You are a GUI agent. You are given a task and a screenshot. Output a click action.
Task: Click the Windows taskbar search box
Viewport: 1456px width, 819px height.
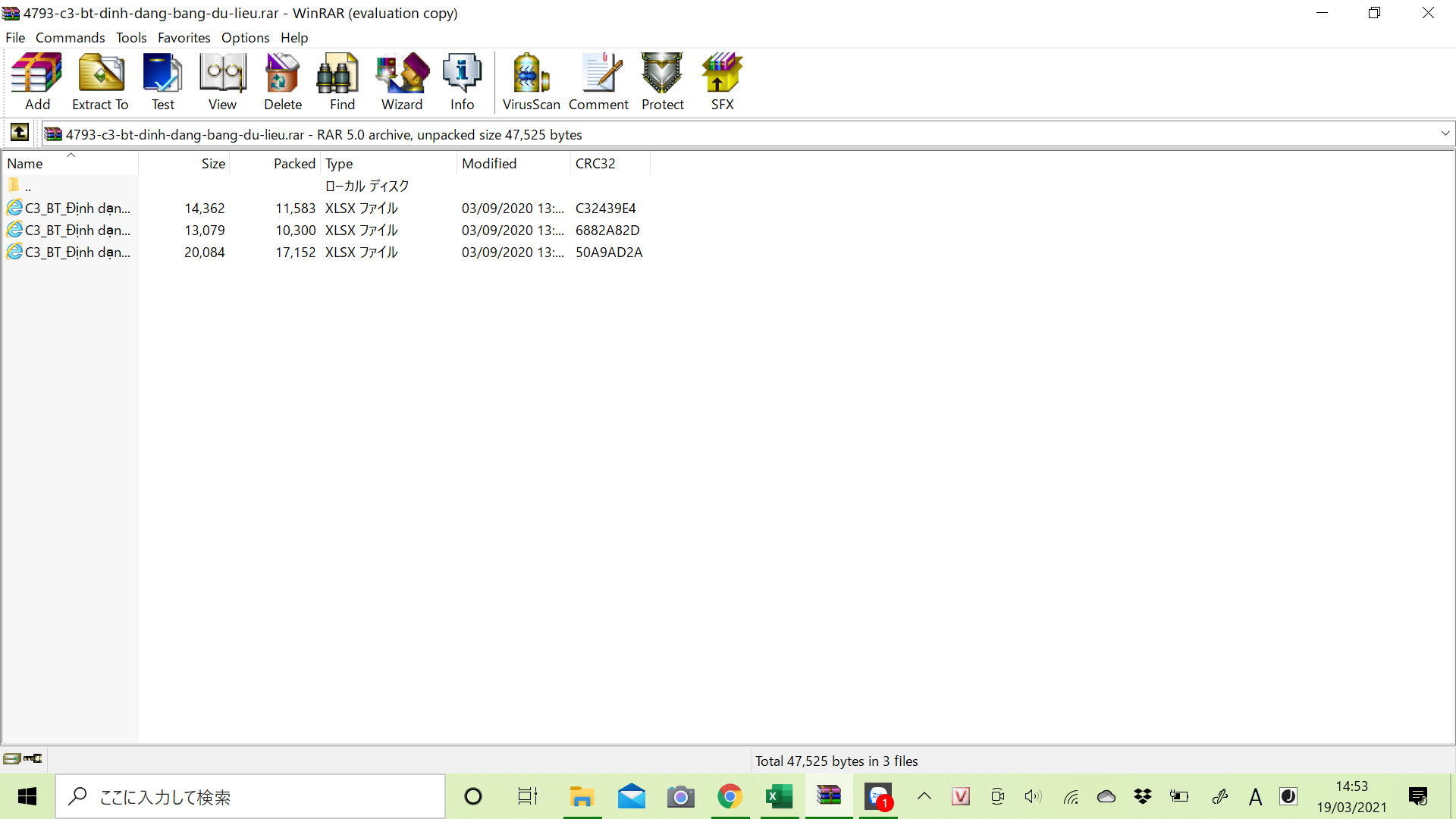pyautogui.click(x=250, y=796)
